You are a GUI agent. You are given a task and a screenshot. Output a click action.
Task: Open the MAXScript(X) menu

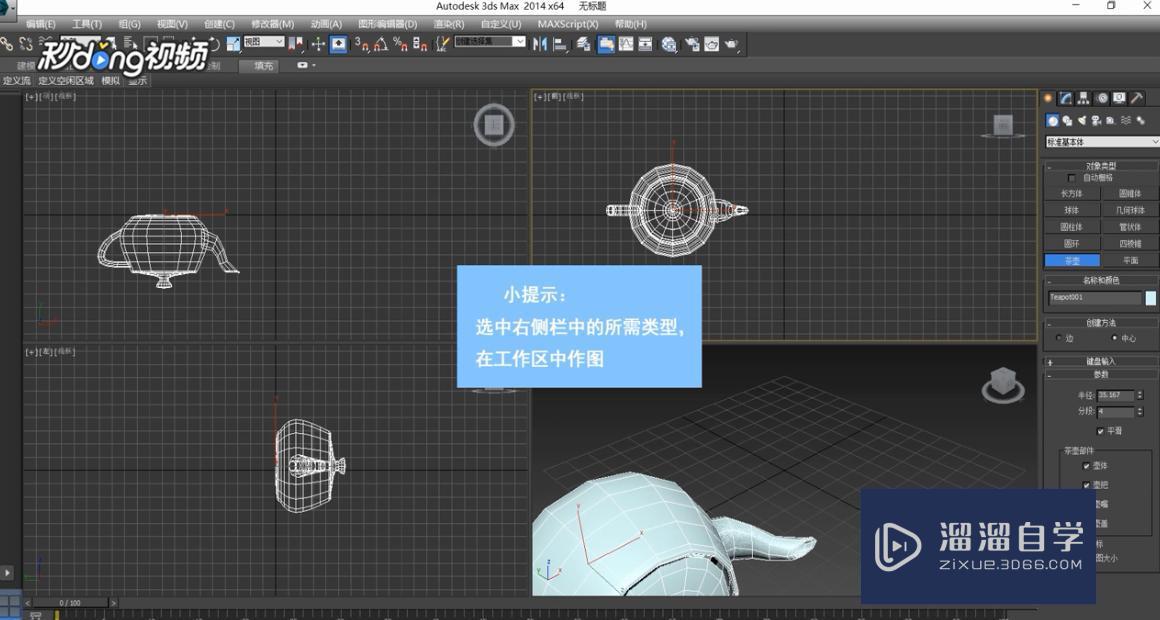(x=567, y=24)
